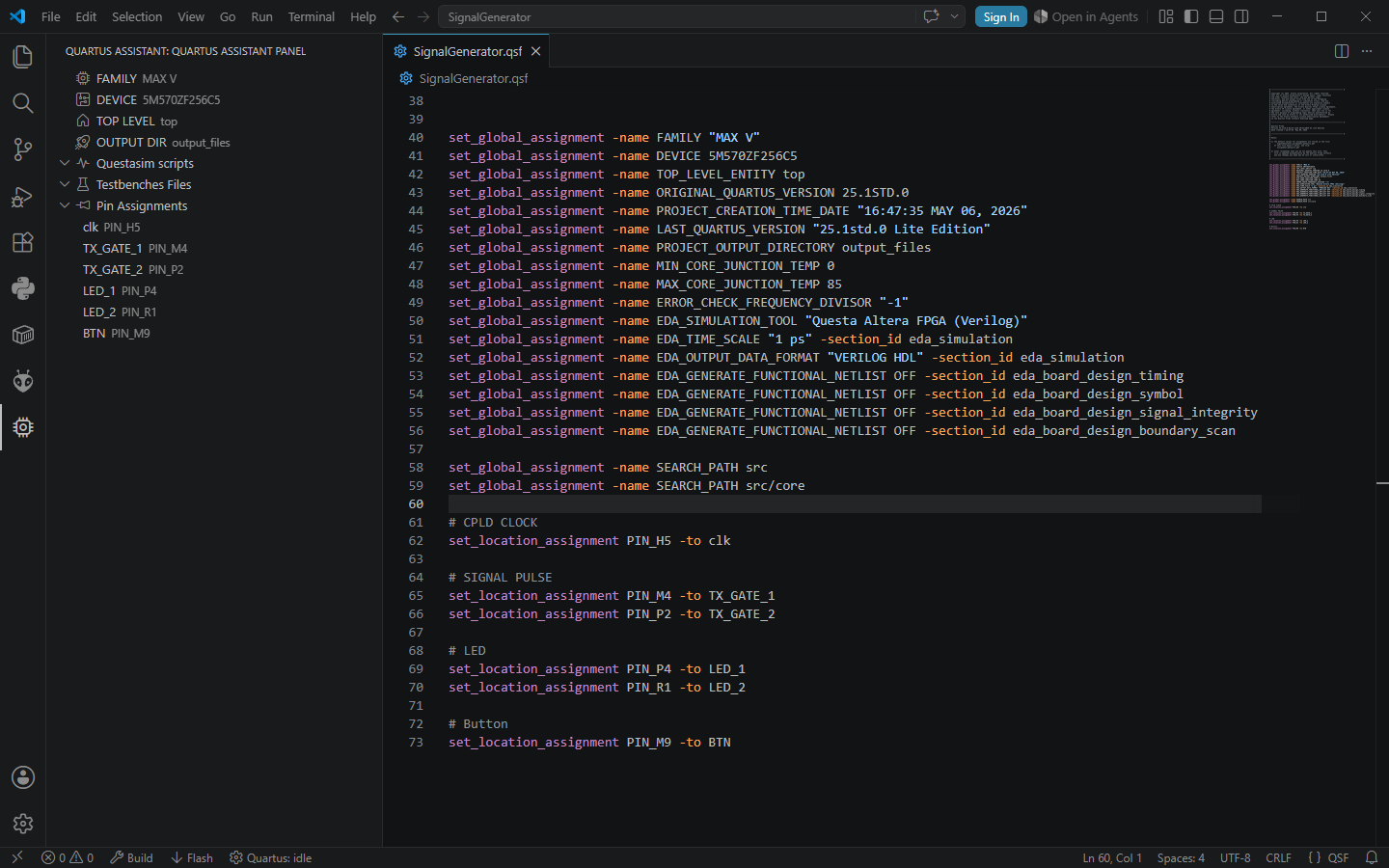Select the TOP LEVEL top row
Screen dimensions: 1389x868
click(214, 121)
